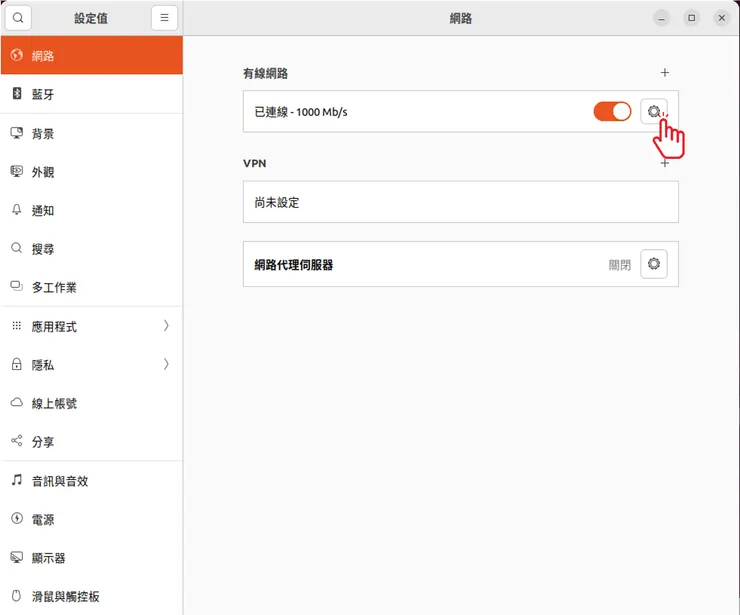Open network proxy gear settings
This screenshot has width=740, height=615.
(654, 264)
